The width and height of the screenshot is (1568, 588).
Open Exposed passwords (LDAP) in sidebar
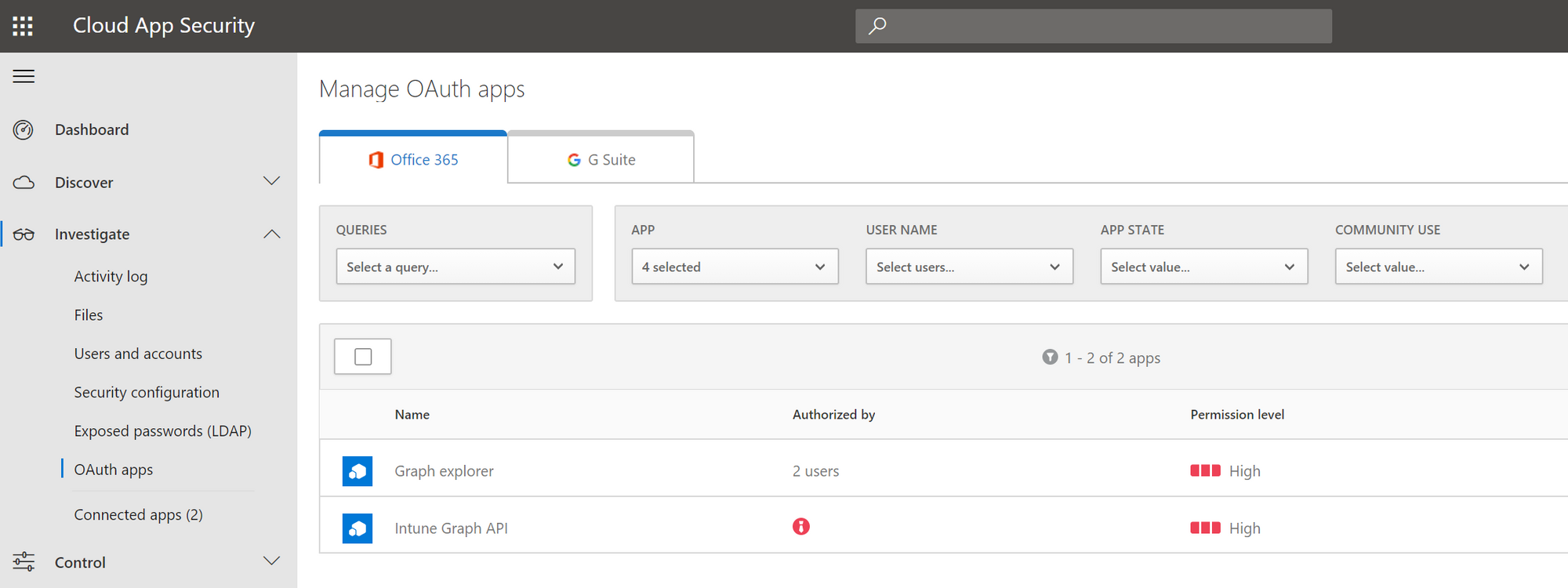coord(162,431)
